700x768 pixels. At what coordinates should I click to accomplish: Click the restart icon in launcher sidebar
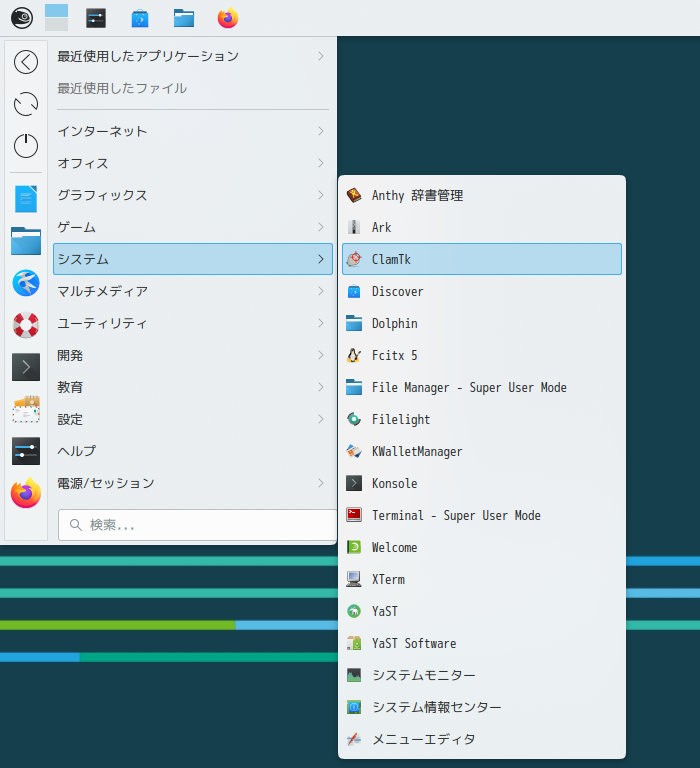(x=26, y=104)
